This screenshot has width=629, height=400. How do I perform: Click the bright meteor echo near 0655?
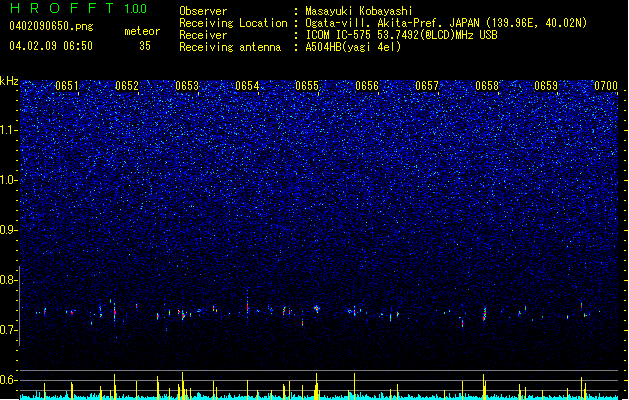tap(317, 309)
